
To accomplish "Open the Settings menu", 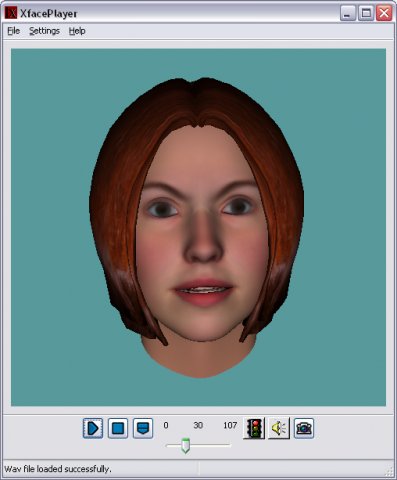I will pyautogui.click(x=44, y=31).
